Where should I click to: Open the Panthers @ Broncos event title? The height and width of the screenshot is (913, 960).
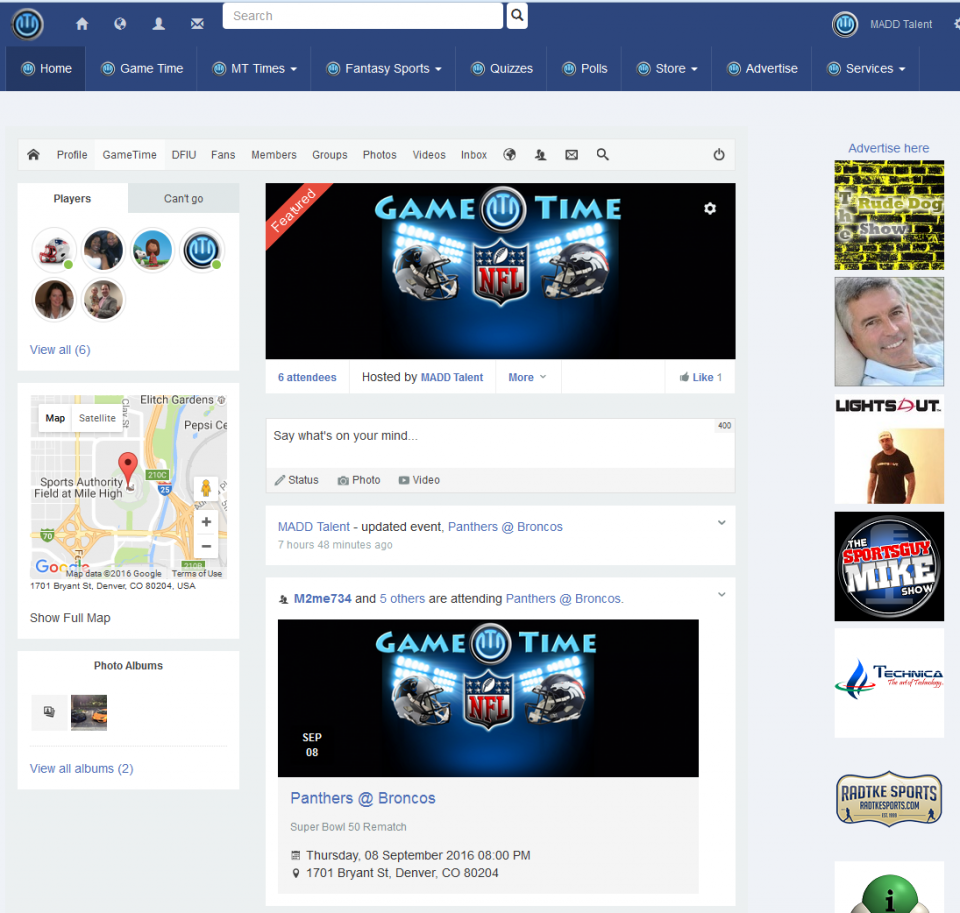tap(362, 798)
